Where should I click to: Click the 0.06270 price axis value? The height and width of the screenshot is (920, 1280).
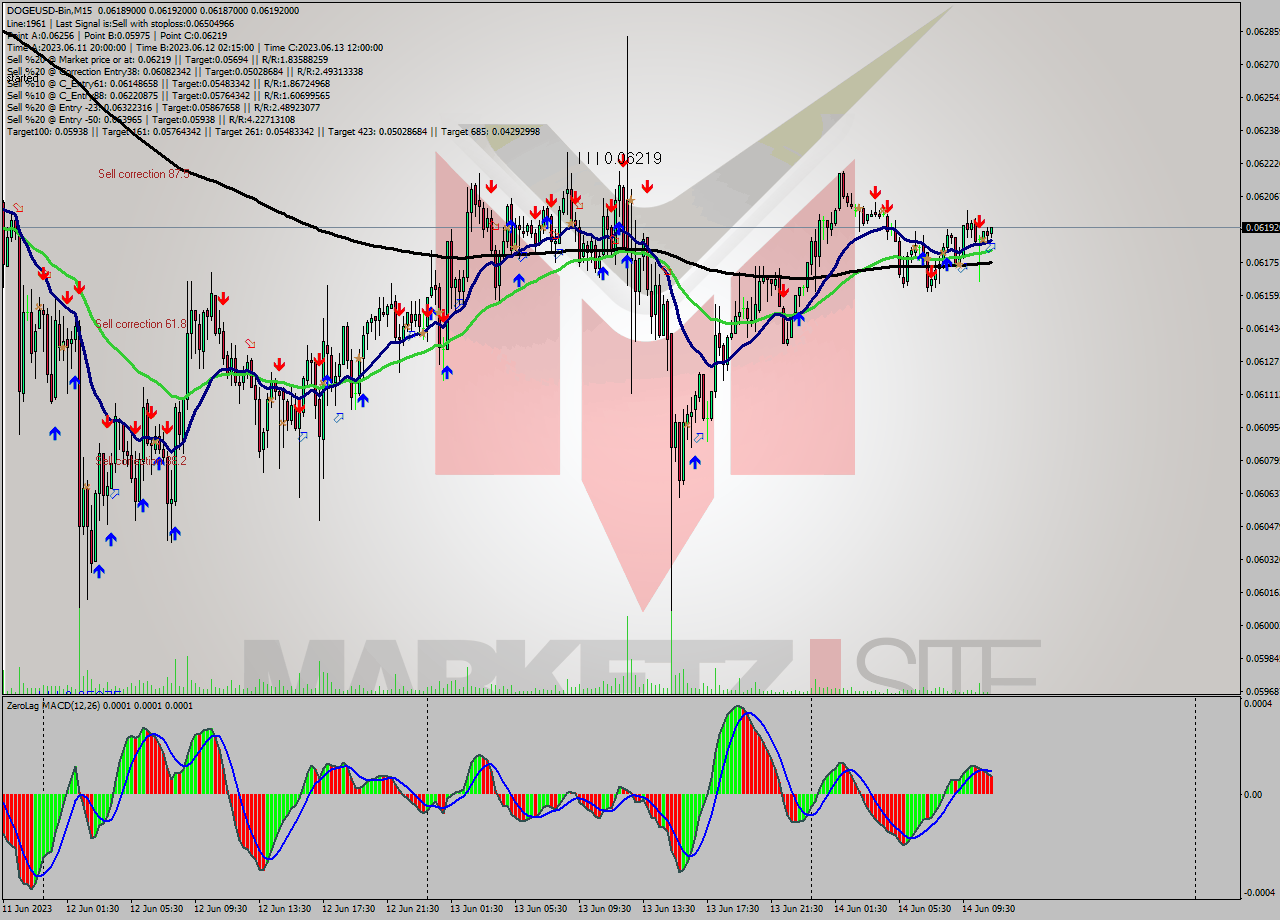click(1262, 64)
